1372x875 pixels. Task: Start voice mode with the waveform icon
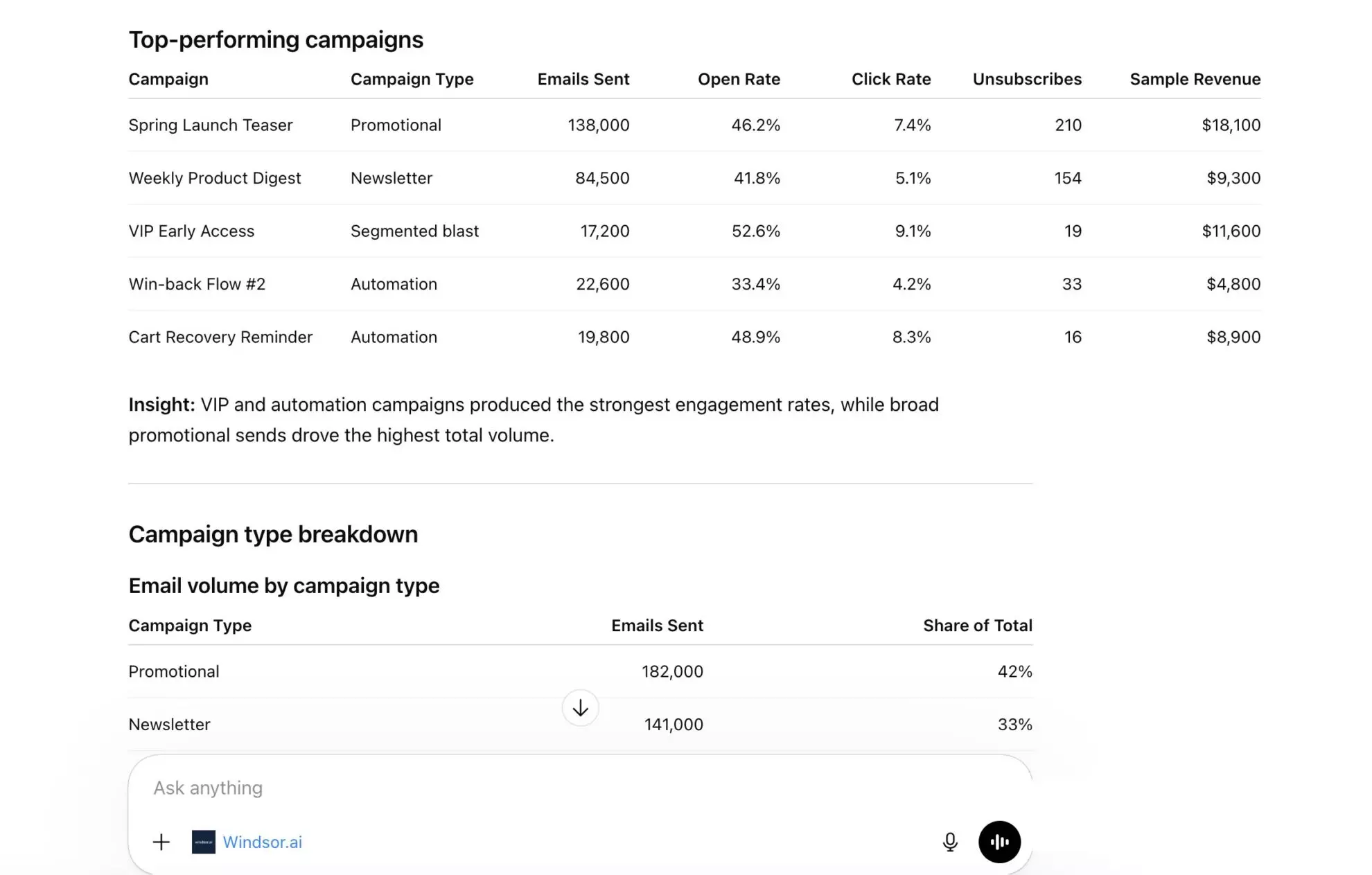click(999, 842)
